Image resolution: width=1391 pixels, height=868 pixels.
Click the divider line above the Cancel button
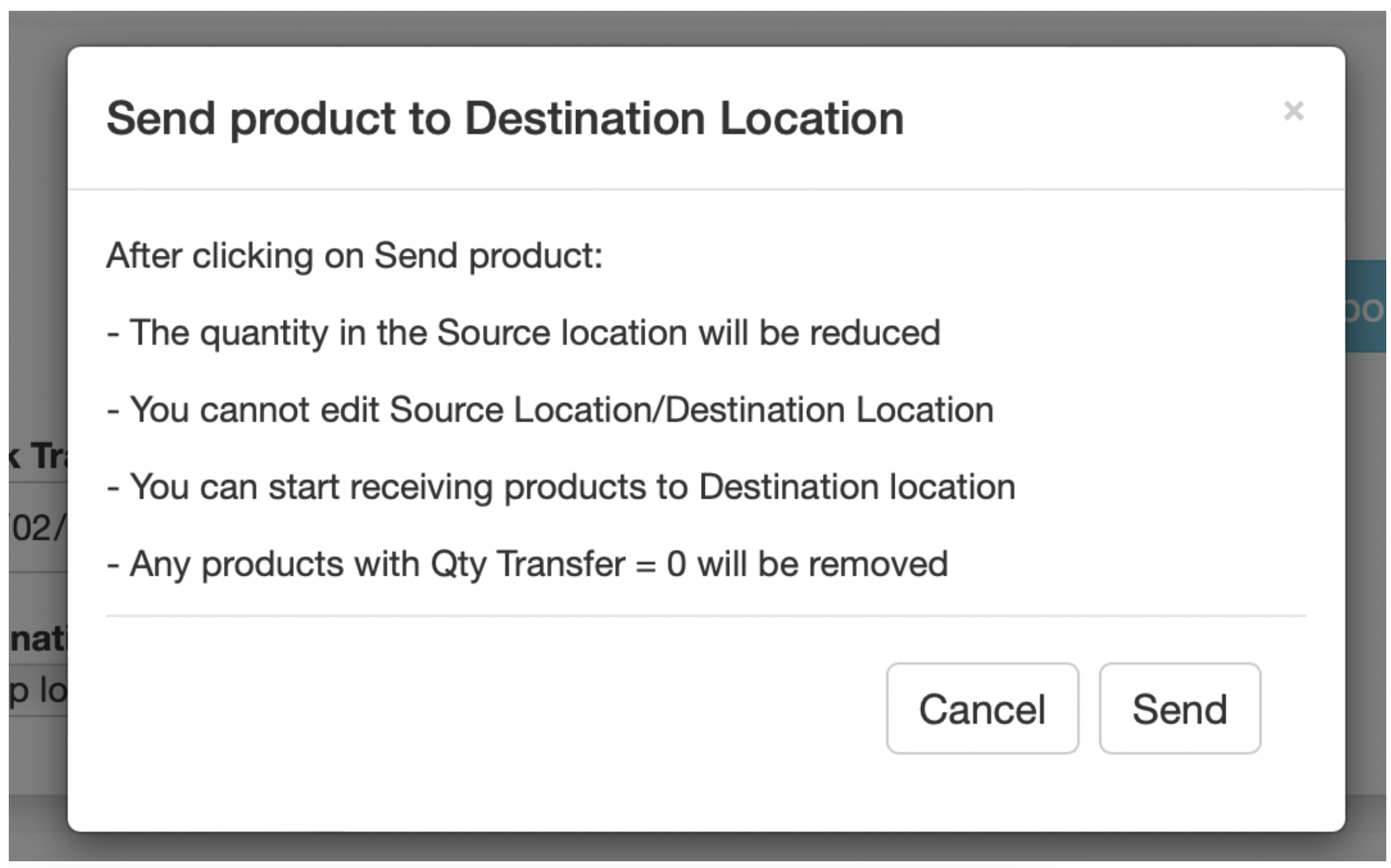click(x=706, y=616)
